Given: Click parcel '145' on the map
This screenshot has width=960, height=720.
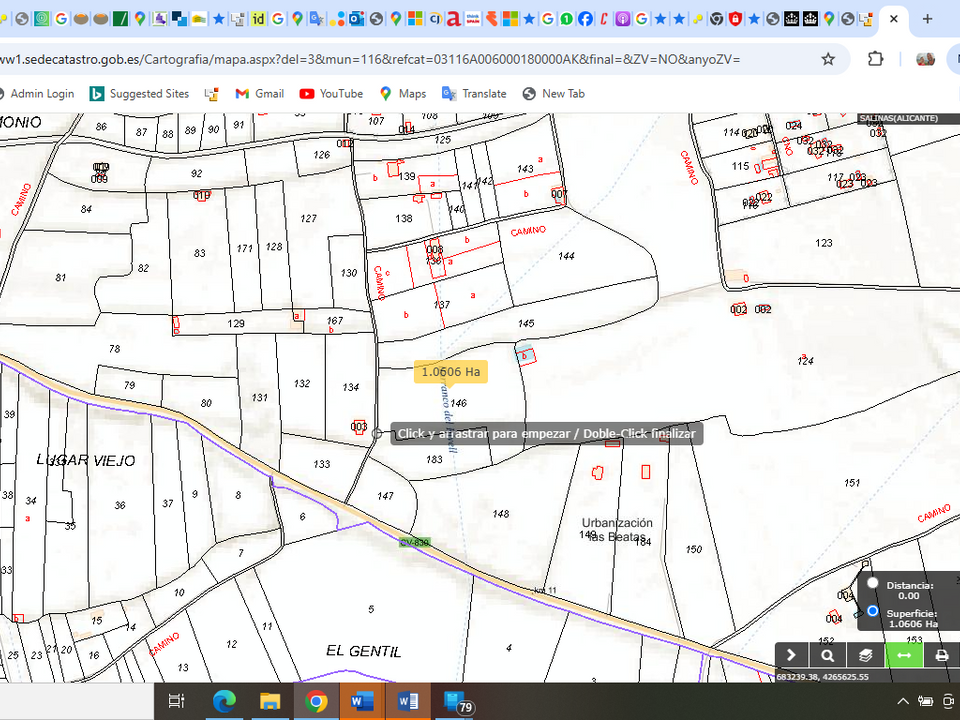Looking at the screenshot, I should pyautogui.click(x=526, y=323).
